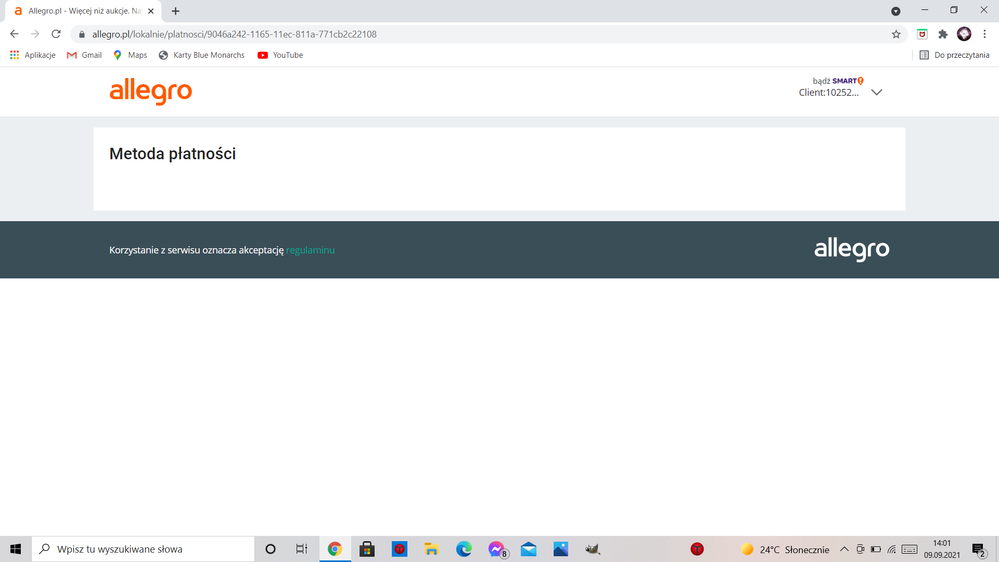Click the Allegro logo in the header

point(150,92)
